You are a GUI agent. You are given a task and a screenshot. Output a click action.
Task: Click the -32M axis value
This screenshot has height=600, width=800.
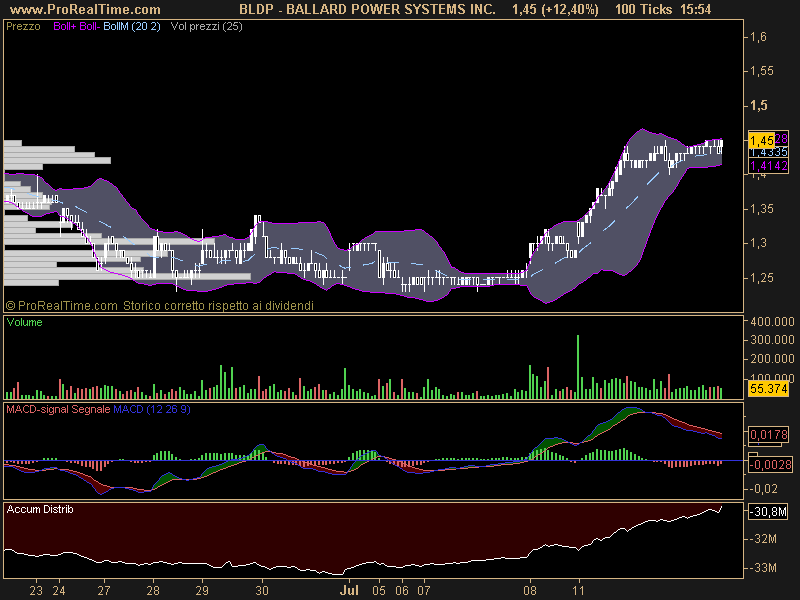[x=763, y=539]
